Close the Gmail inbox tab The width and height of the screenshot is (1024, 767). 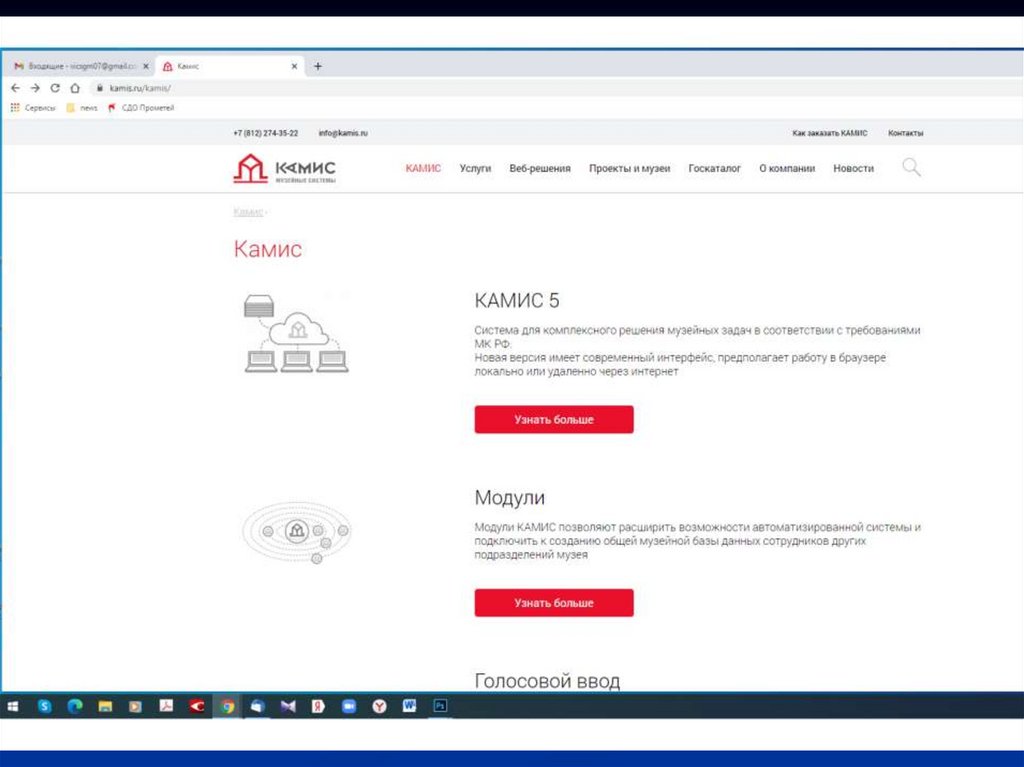[x=146, y=66]
